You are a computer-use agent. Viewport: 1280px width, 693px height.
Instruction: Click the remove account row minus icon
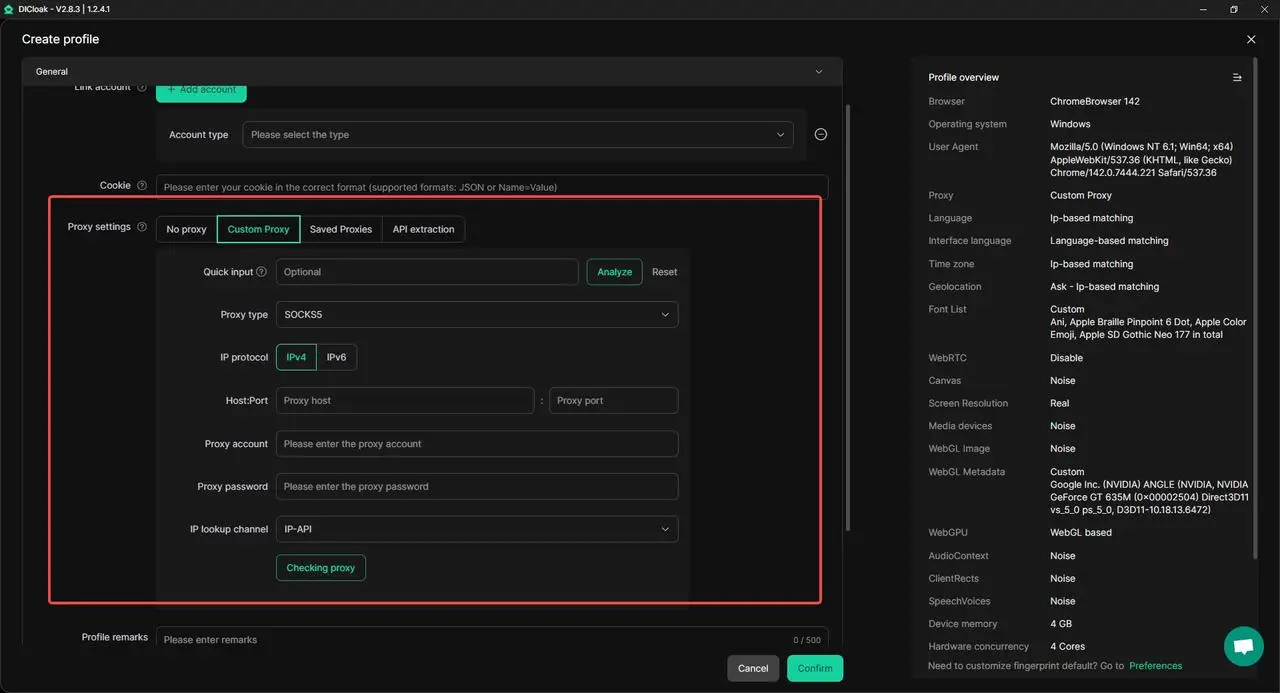(x=820, y=134)
